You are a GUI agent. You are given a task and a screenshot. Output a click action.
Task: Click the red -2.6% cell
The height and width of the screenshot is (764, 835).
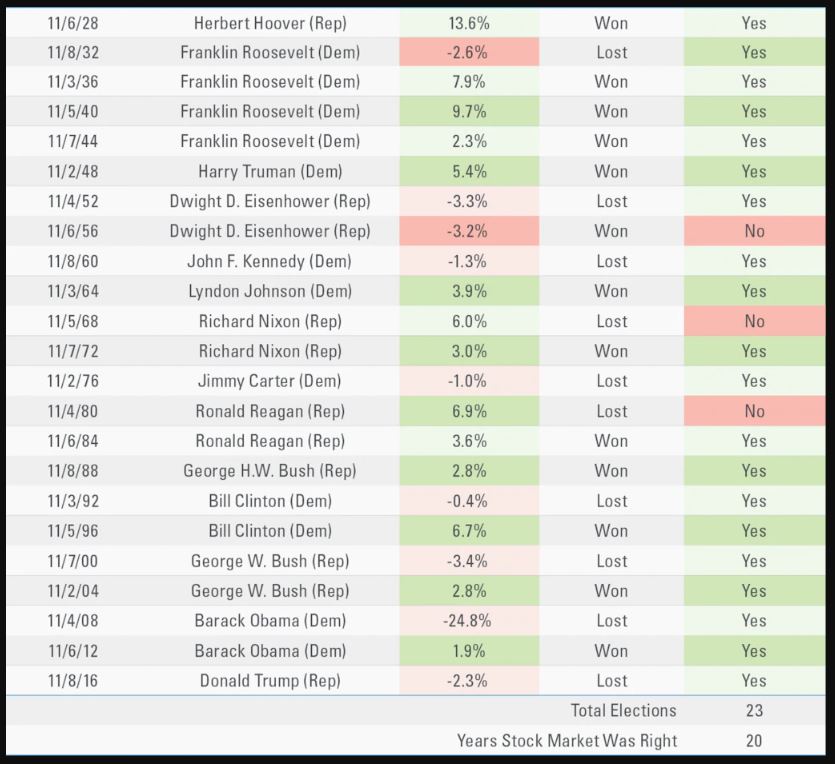(469, 52)
